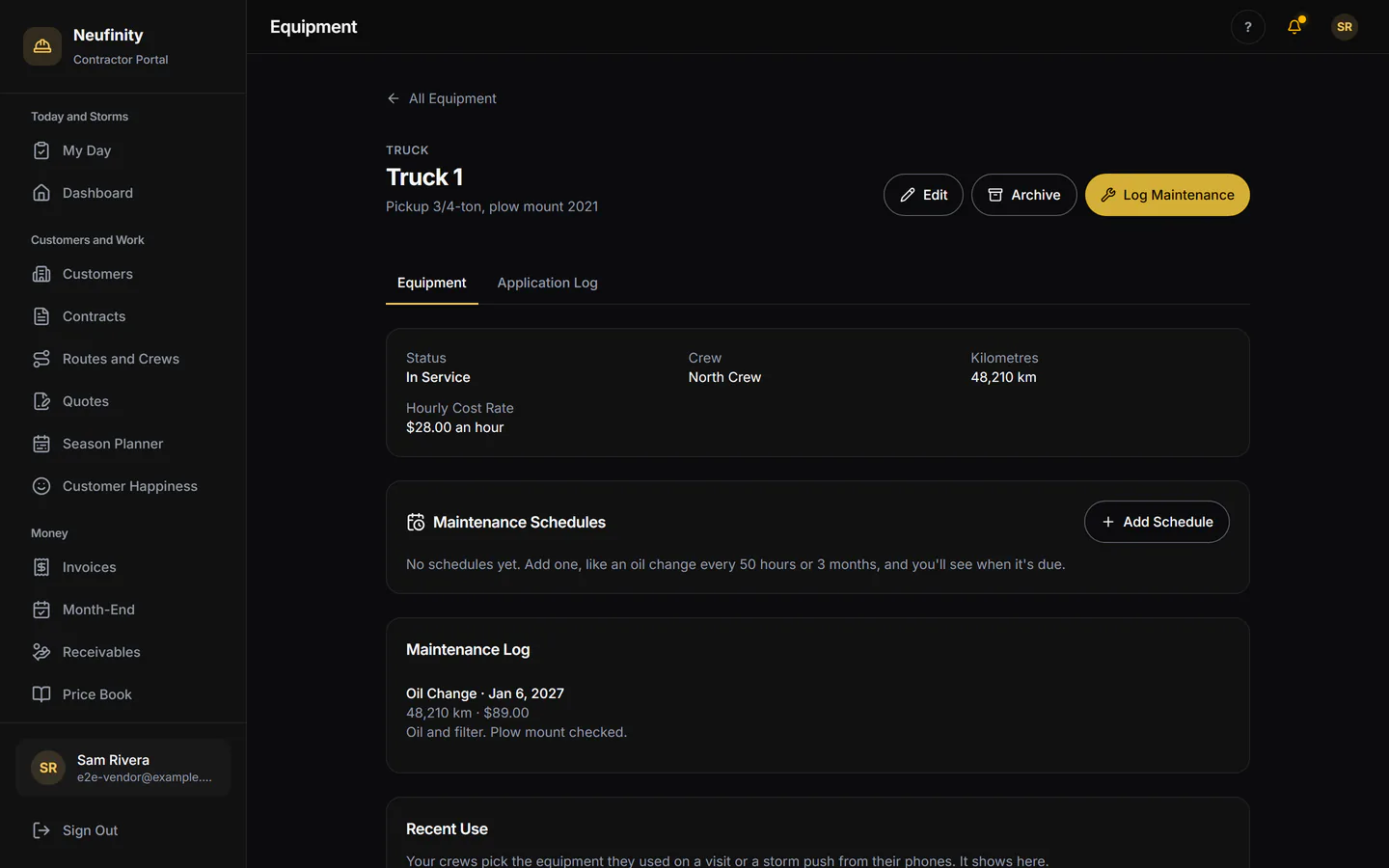Go back to All Equipment
The image size is (1389, 868).
(442, 98)
